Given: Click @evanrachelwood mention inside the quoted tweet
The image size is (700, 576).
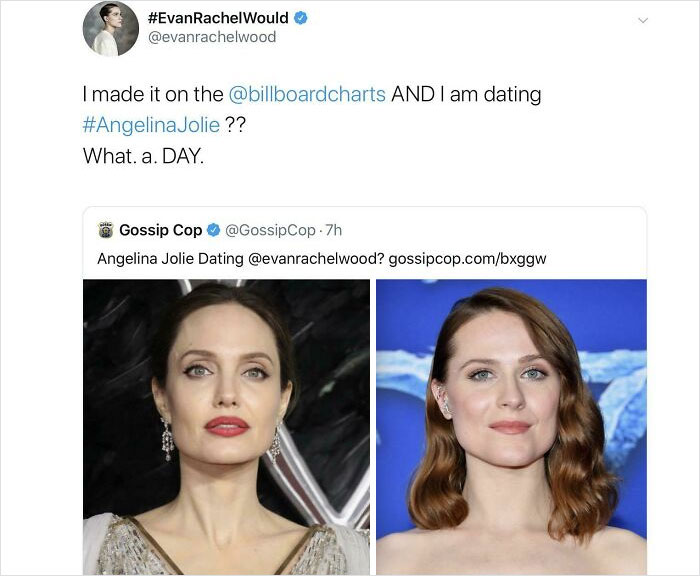Looking at the screenshot, I should [312, 258].
